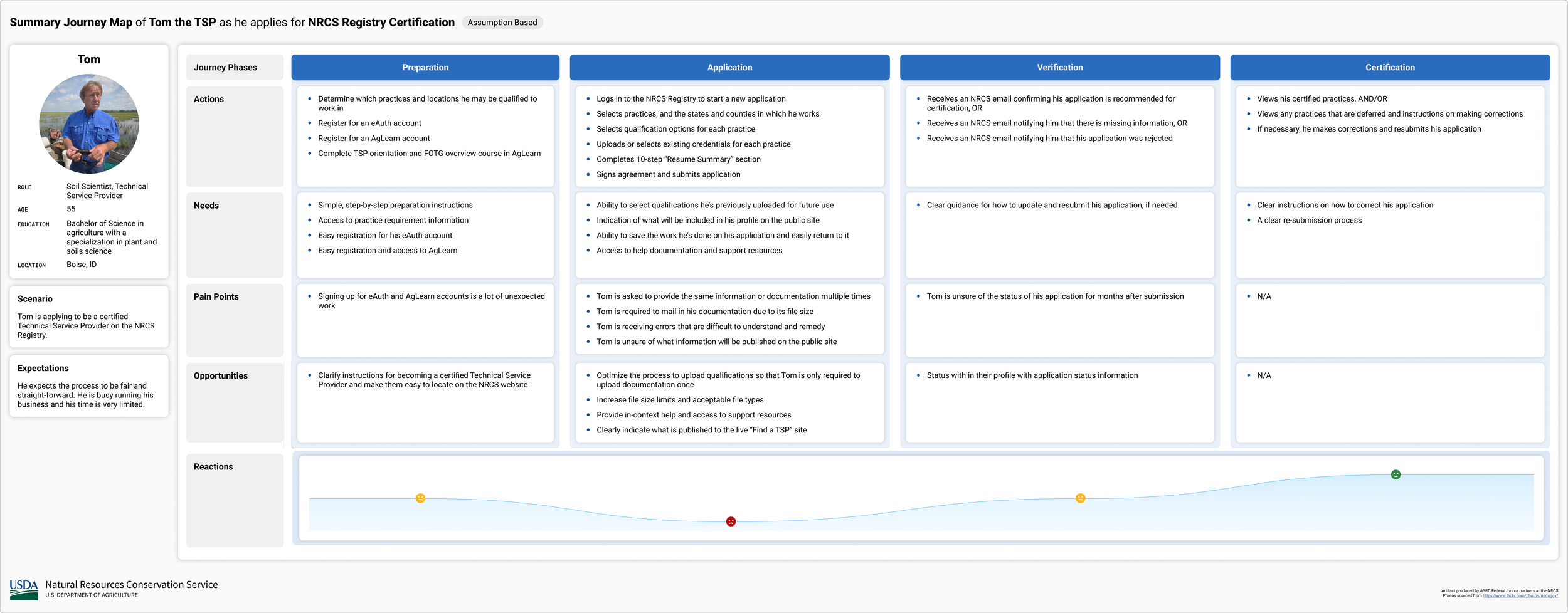1568x613 pixels.
Task: Click the location Boise, ID
Action: 82,265
